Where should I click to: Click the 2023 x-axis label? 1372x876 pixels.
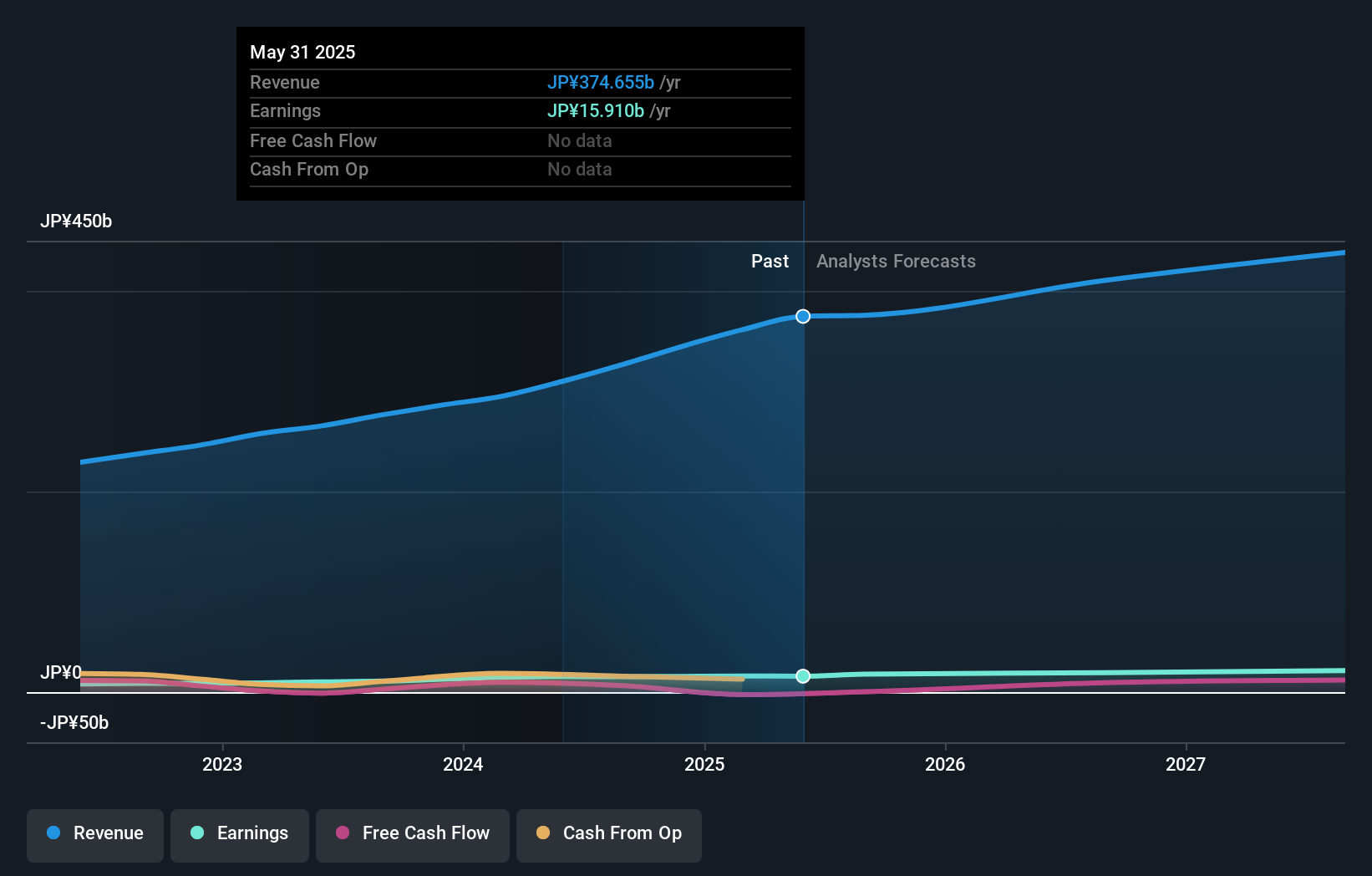[222, 764]
